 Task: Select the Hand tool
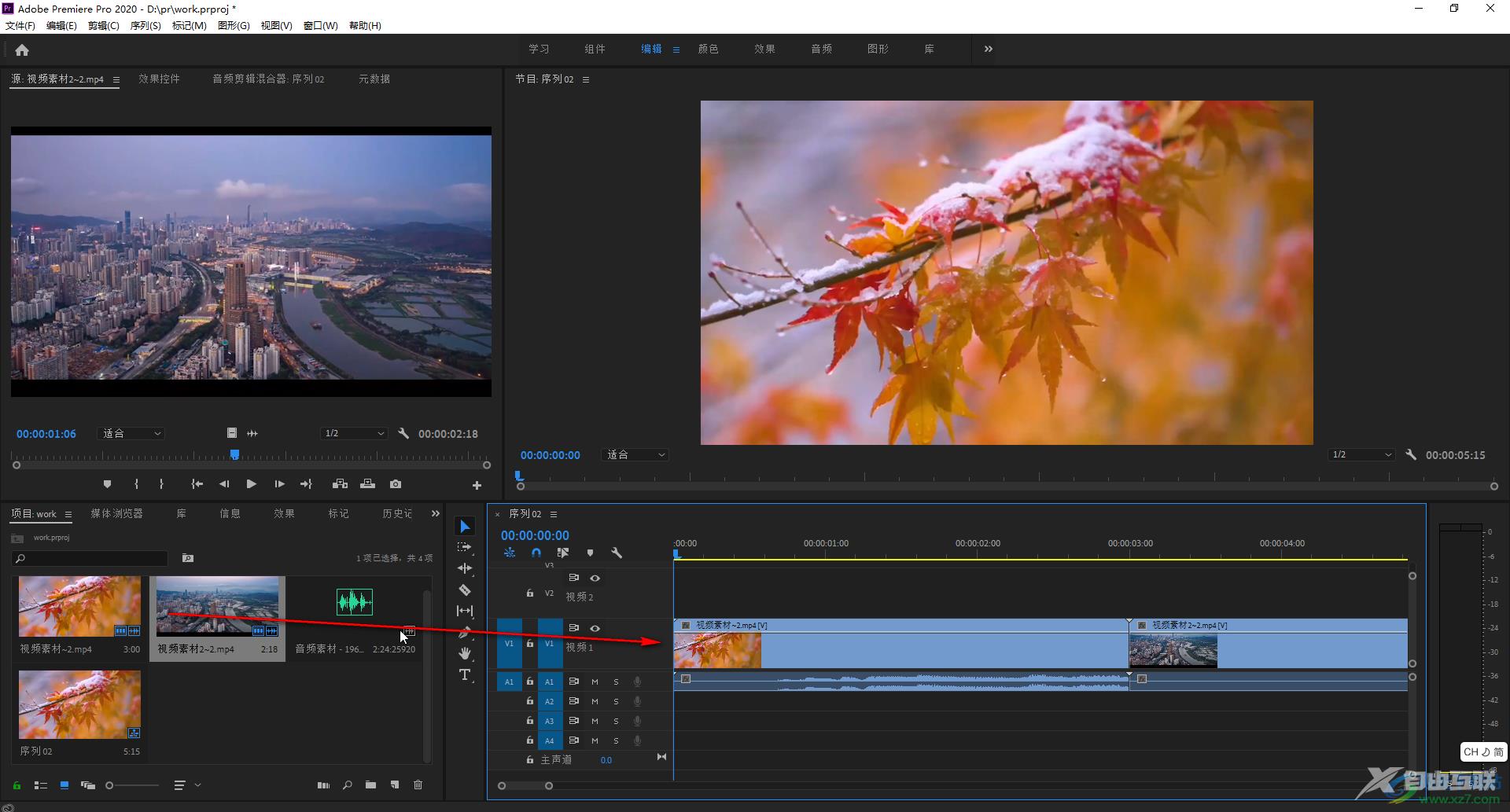click(x=465, y=653)
